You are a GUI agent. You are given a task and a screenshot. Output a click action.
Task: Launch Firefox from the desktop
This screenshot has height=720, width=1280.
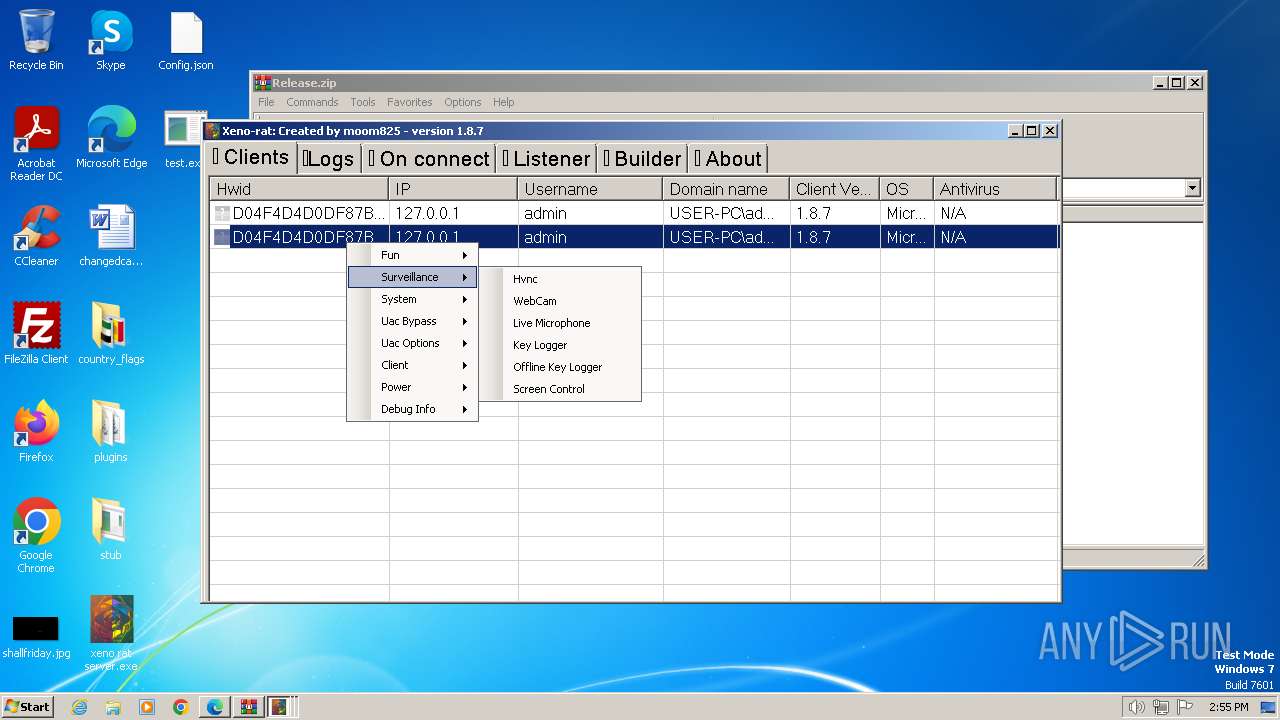(x=36, y=432)
